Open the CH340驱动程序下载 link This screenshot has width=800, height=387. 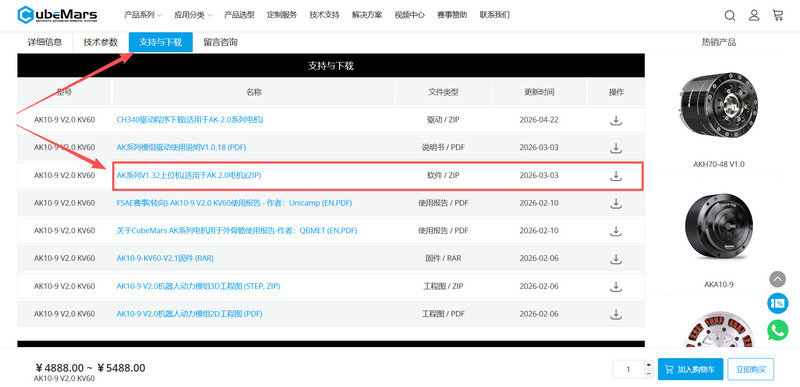point(190,120)
